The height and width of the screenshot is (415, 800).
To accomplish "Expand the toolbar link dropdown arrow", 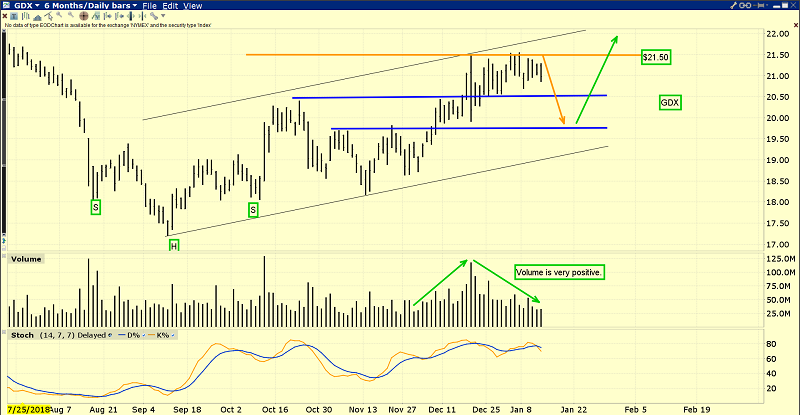I will [x=163, y=16].
